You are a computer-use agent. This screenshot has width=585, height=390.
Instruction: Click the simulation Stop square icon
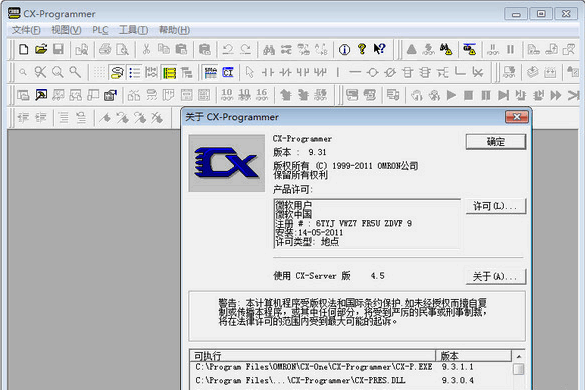tap(468, 96)
